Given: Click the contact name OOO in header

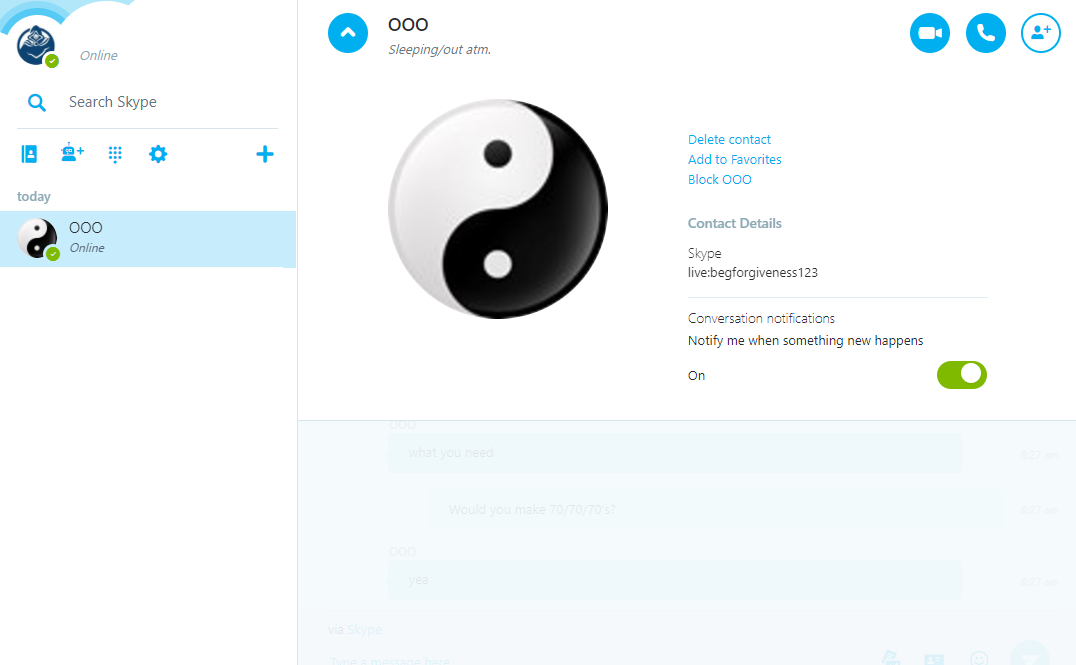Looking at the screenshot, I should (x=408, y=25).
